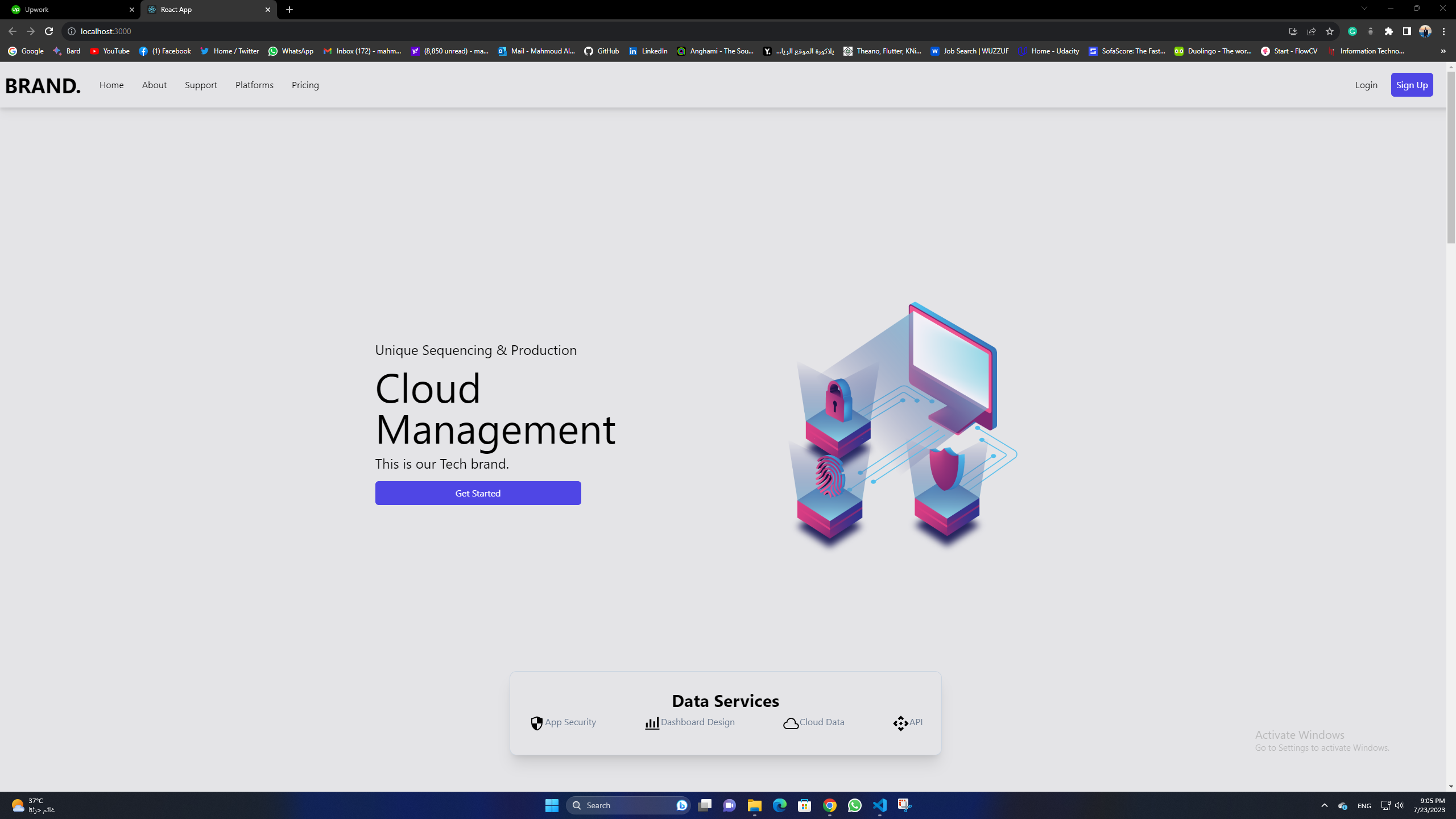Open the Grammarly extension icon
The height and width of the screenshot is (819, 1456).
1352,31
